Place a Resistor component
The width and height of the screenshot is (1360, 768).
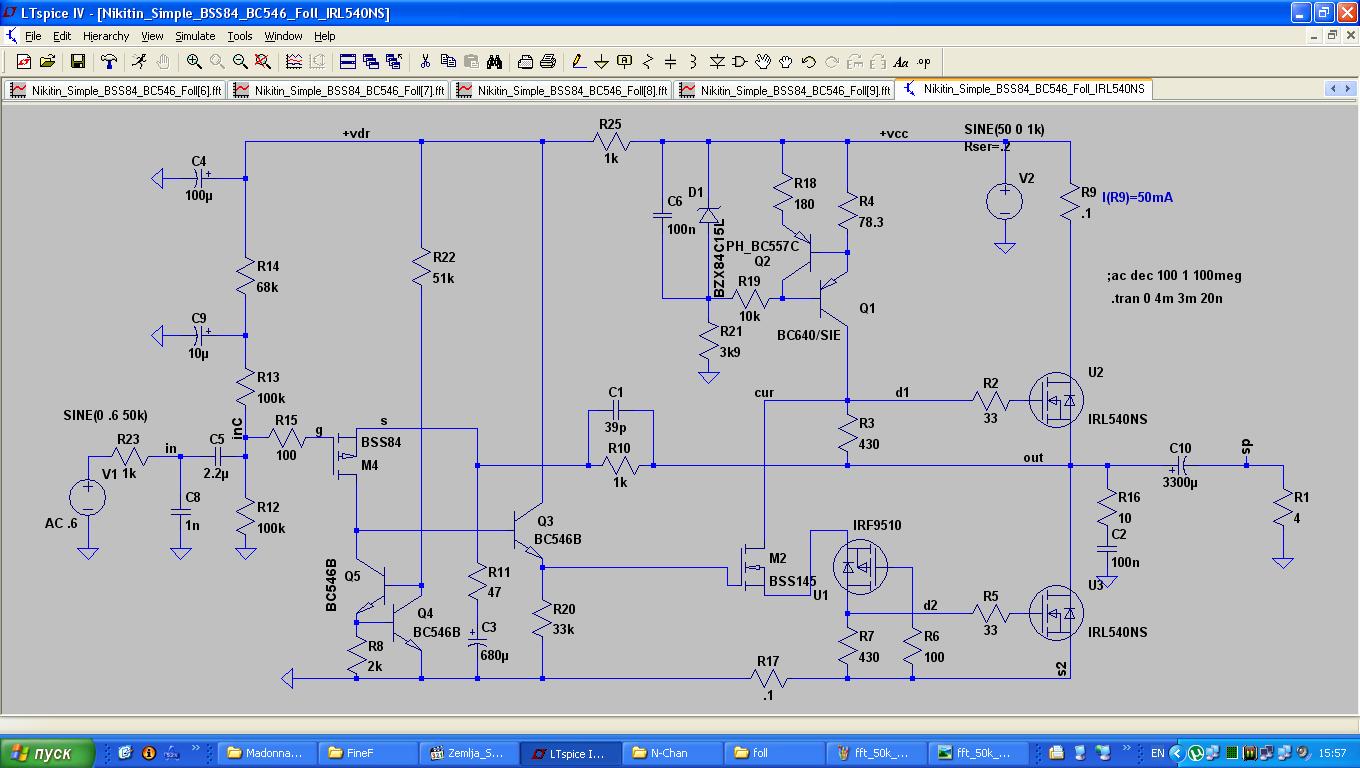[x=648, y=62]
